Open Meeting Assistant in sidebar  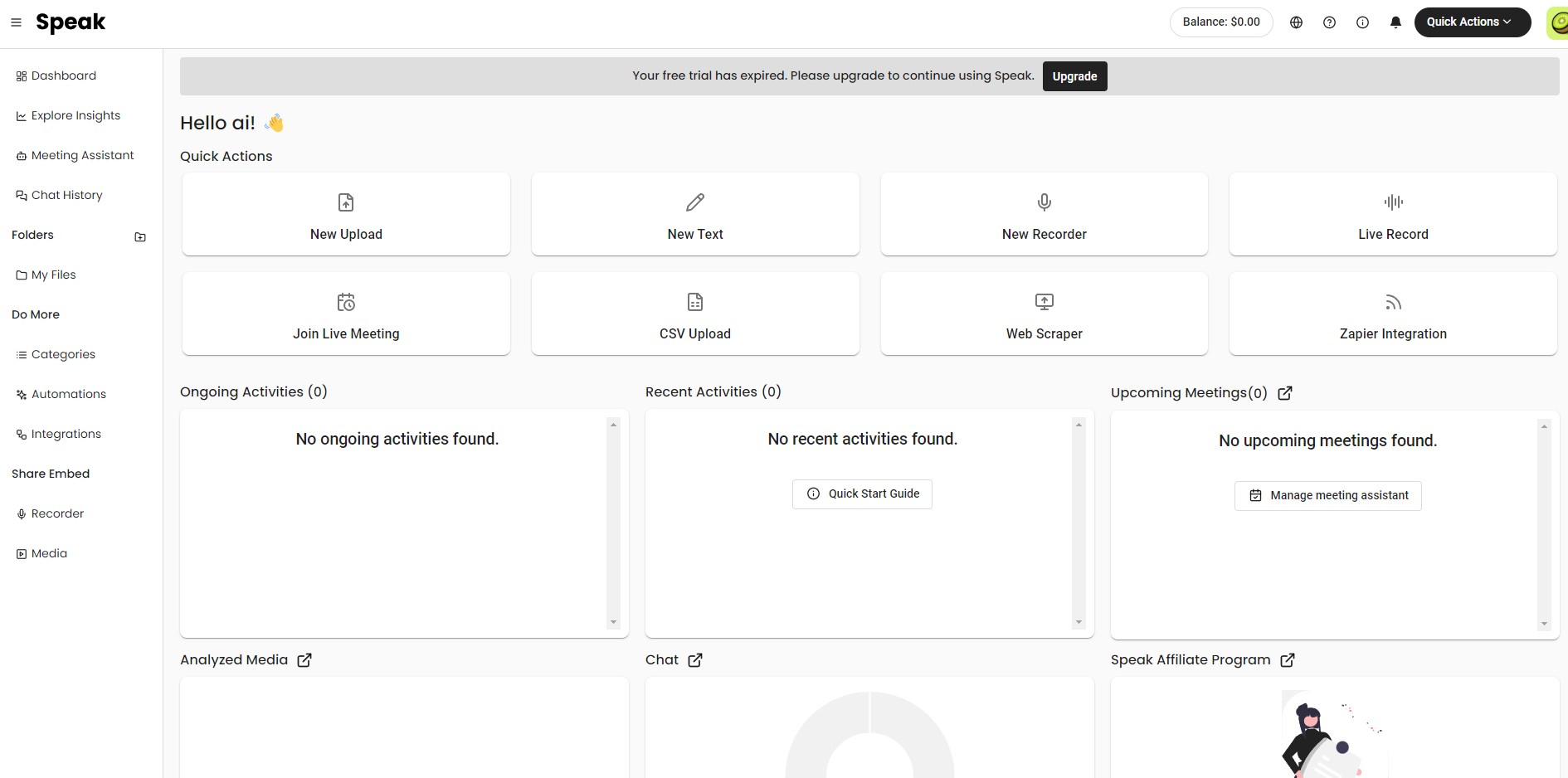[x=75, y=155]
